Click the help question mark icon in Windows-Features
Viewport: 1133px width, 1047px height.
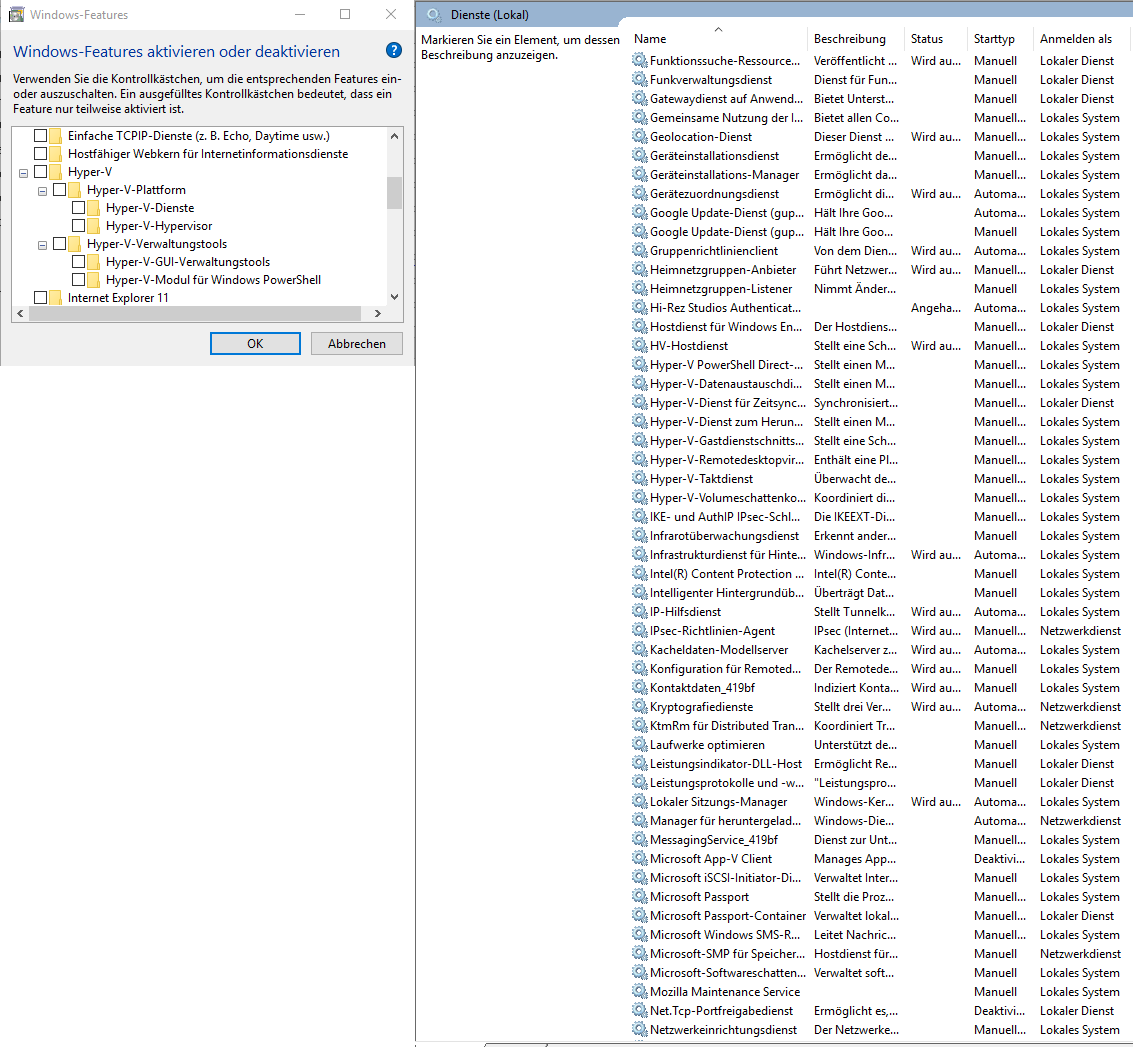point(394,51)
